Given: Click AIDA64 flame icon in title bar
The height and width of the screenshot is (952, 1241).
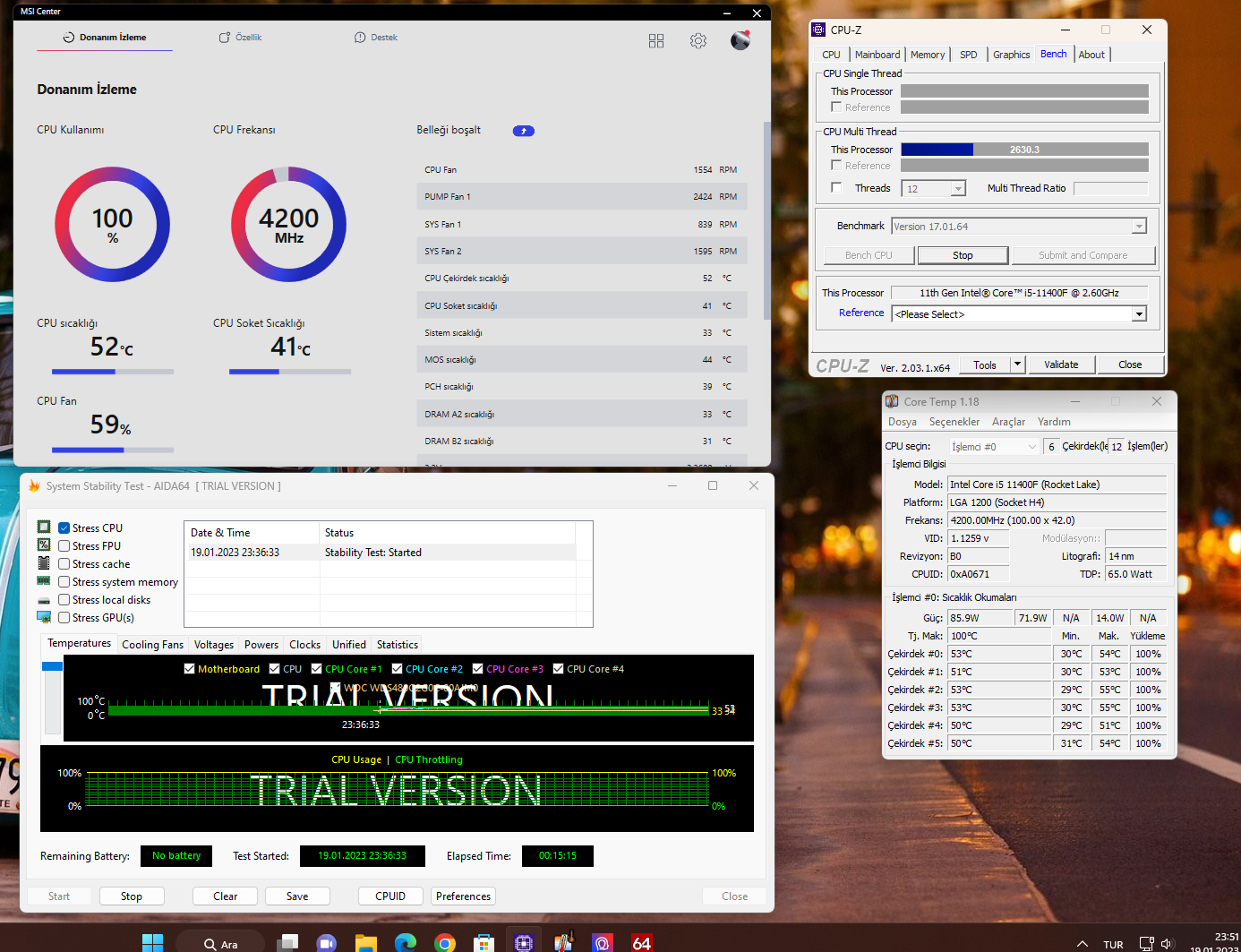Looking at the screenshot, I should (x=34, y=485).
